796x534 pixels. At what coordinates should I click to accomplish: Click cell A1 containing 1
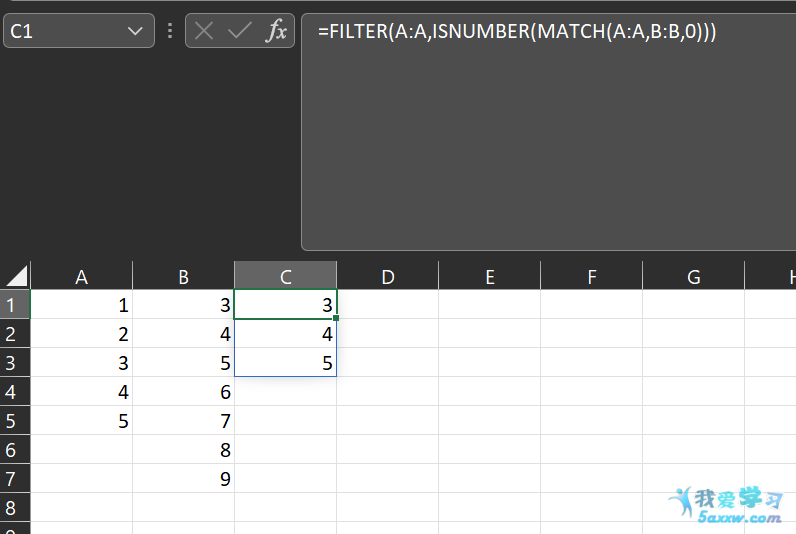(x=81, y=305)
